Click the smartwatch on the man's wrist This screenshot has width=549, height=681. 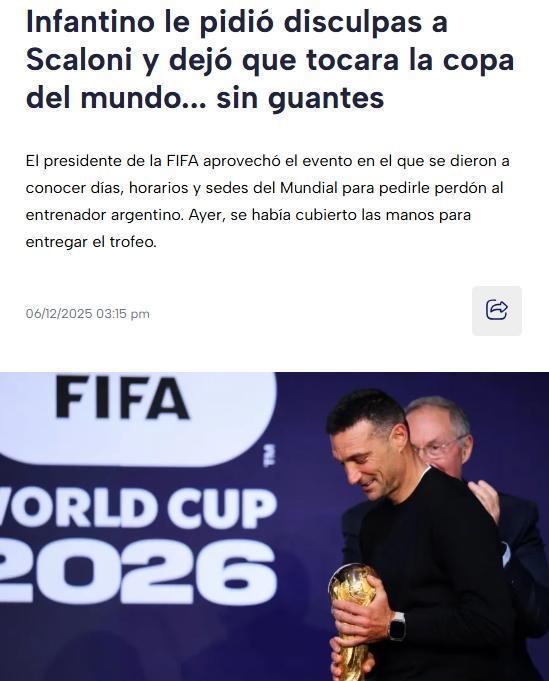pyautogui.click(x=397, y=626)
